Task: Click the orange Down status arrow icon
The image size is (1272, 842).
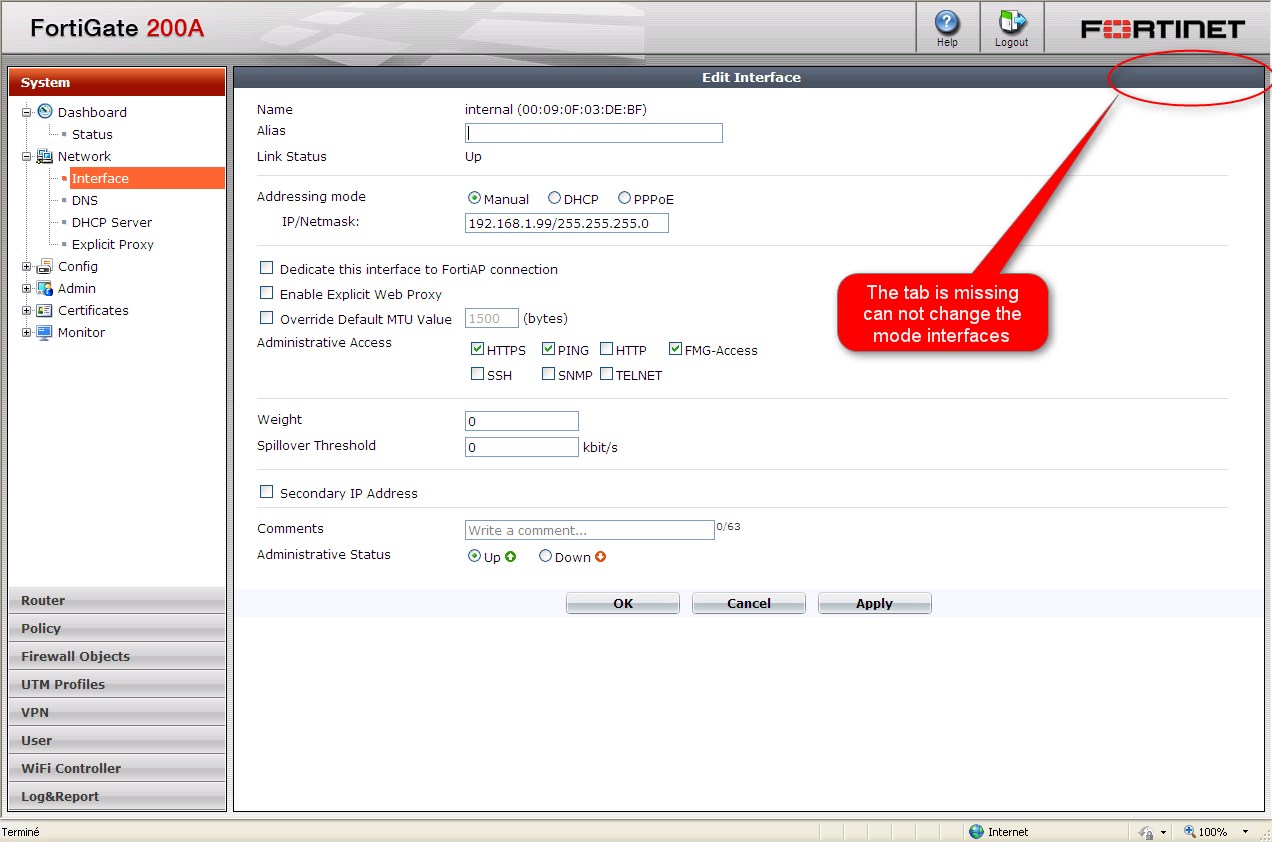Action: click(x=601, y=557)
